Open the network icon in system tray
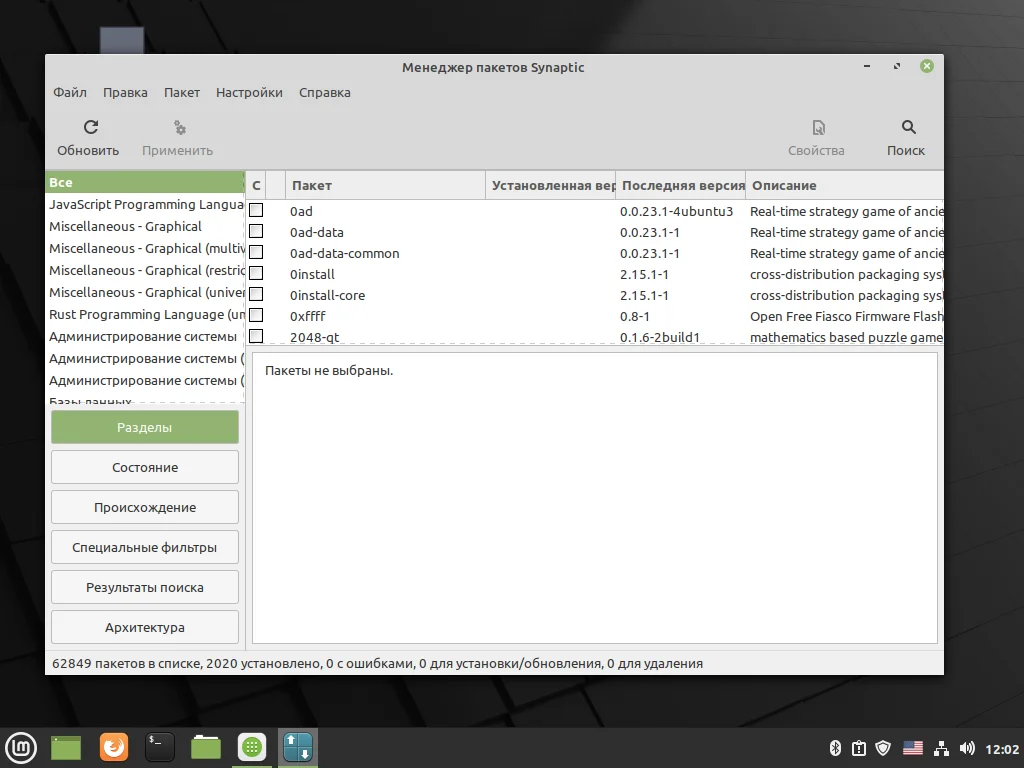This screenshot has height=768, width=1024. 940,748
